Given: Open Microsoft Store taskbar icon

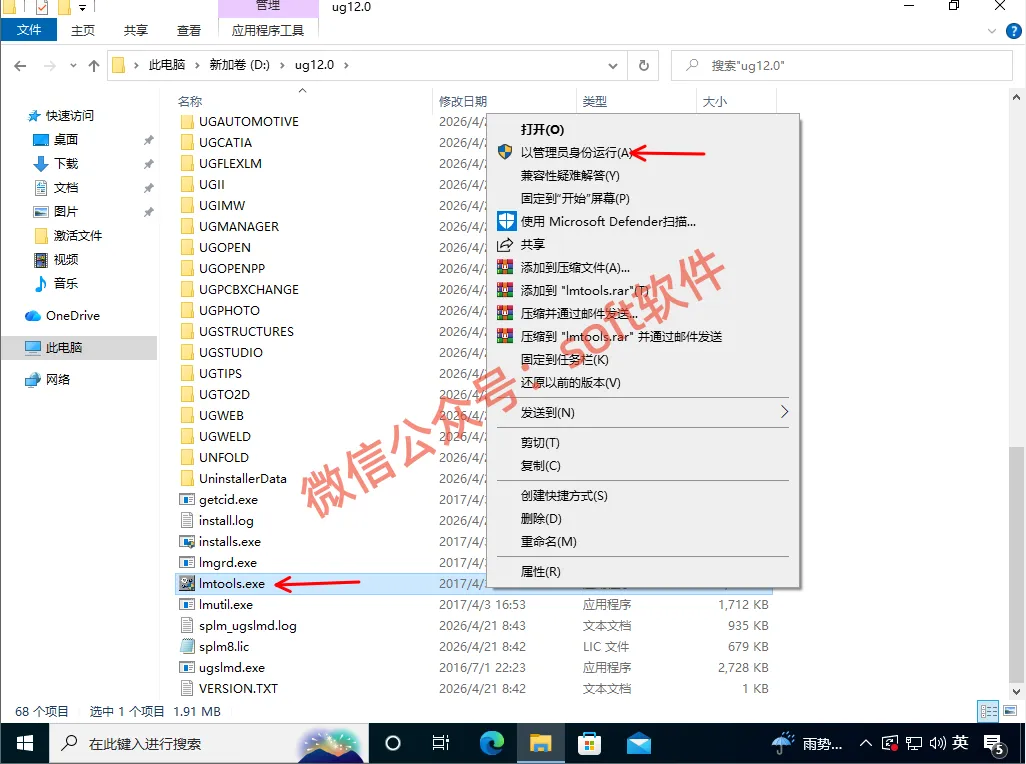Looking at the screenshot, I should click(590, 743).
